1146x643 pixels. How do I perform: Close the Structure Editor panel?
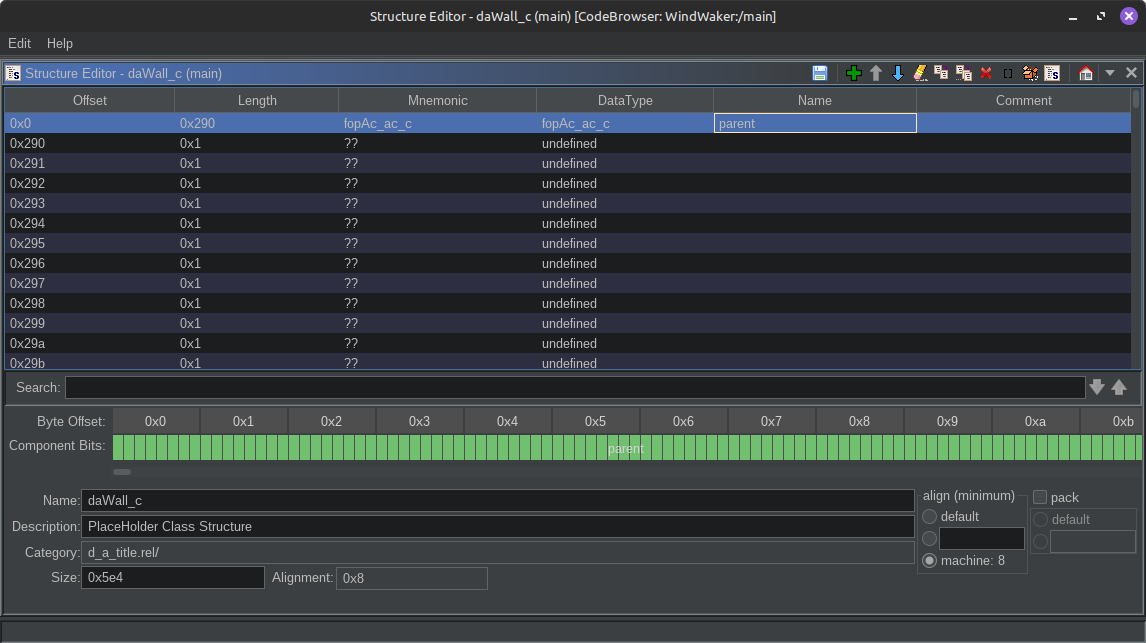(1131, 72)
